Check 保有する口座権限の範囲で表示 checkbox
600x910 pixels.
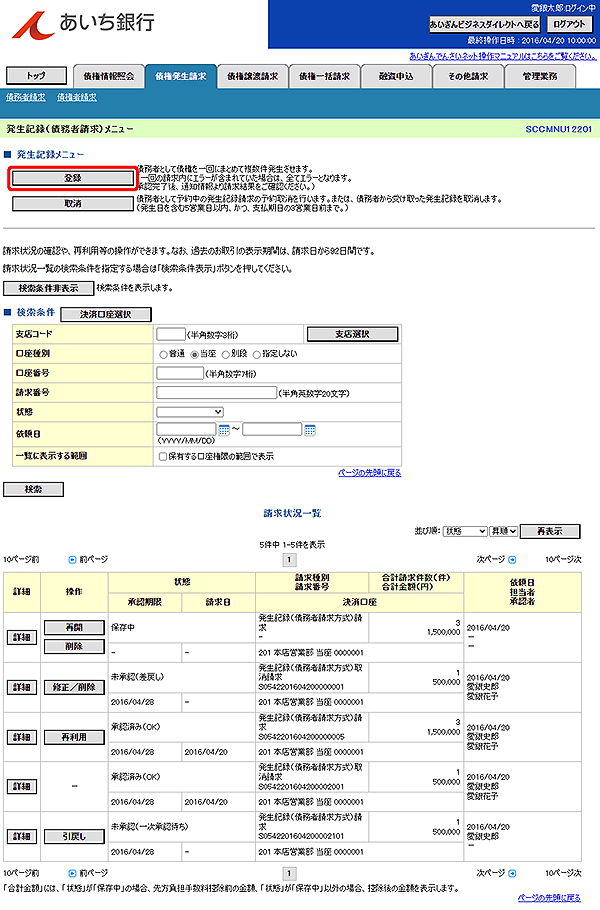tap(163, 457)
